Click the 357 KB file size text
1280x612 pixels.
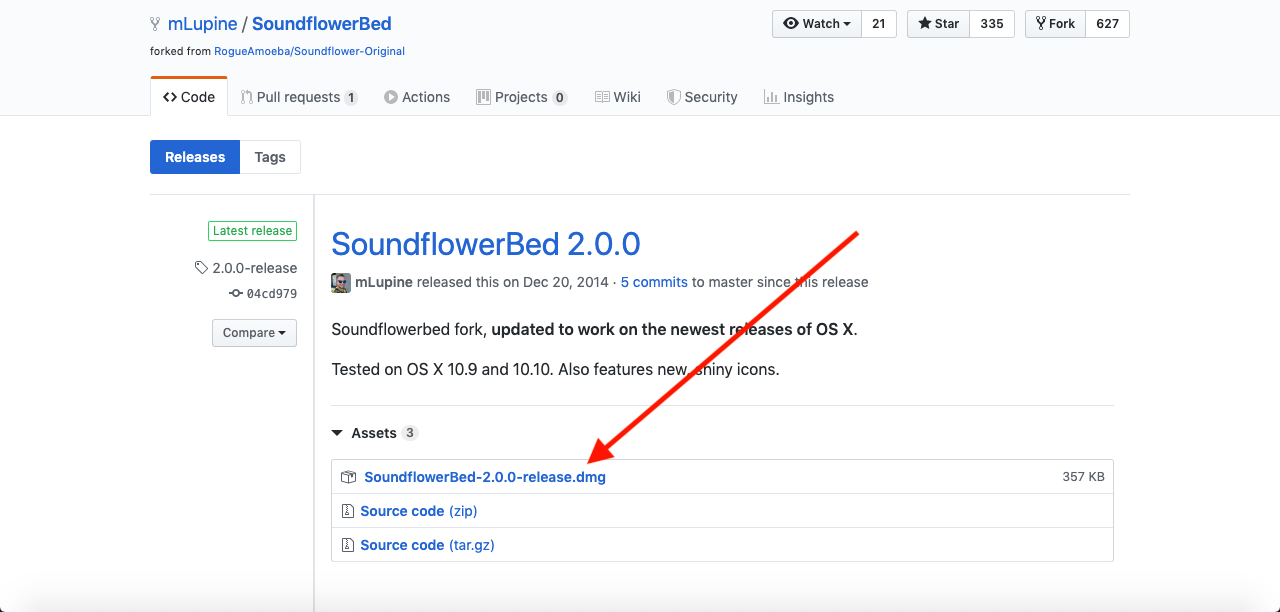pyautogui.click(x=1083, y=477)
